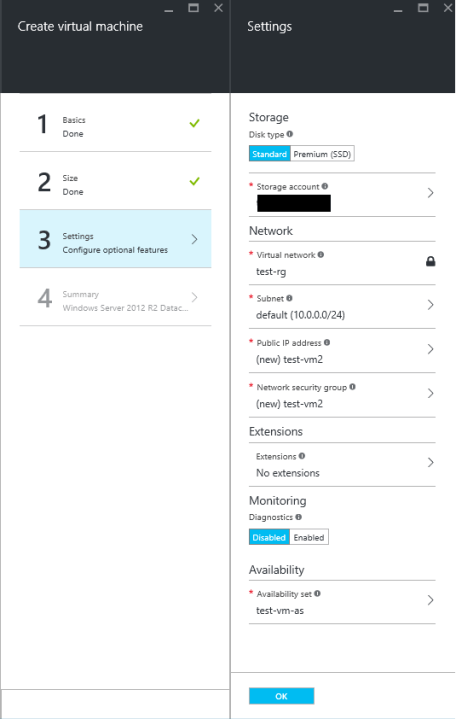
Task: Click the Network security group info icon
Action: [x=352, y=387]
